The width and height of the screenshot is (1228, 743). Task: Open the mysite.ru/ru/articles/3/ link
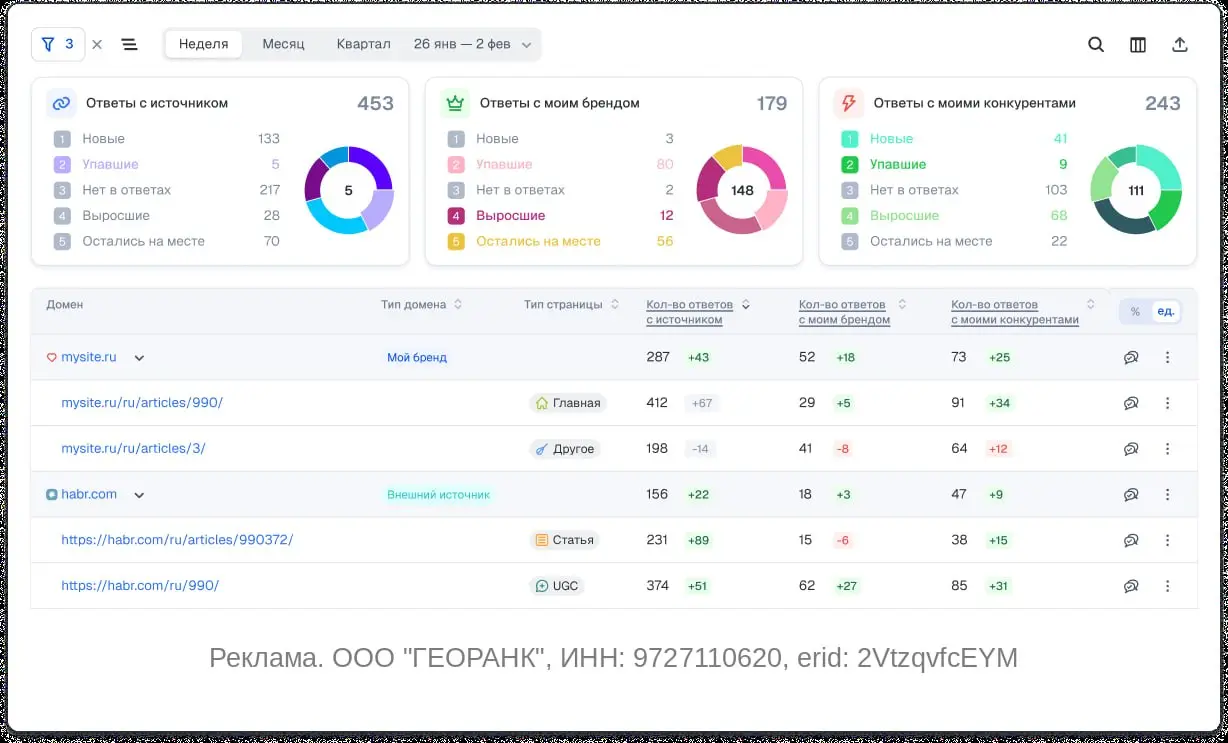133,449
